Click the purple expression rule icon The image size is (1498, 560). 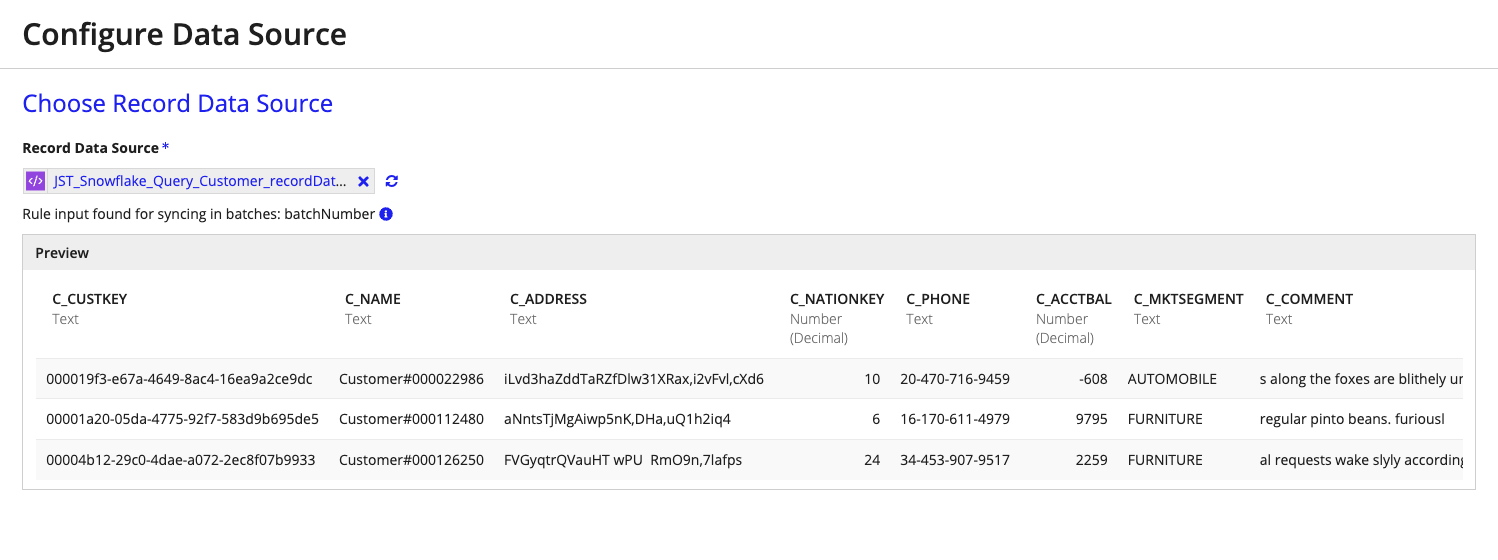[x=36, y=181]
